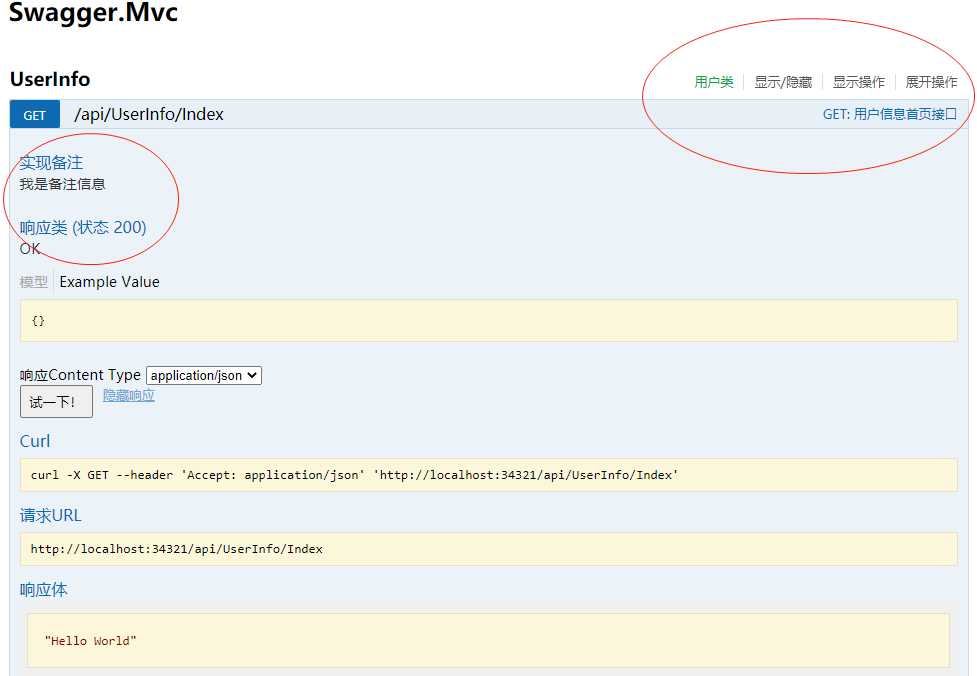This screenshot has width=977, height=676.
Task: Click the 请求URL heading
Action: [x=50, y=515]
